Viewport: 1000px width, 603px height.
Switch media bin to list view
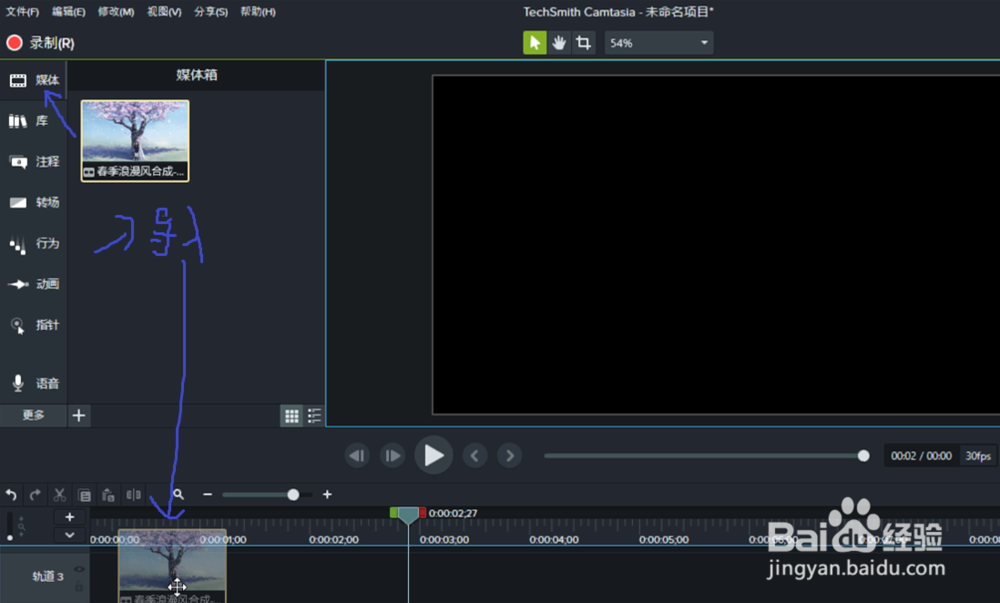pyautogui.click(x=314, y=415)
